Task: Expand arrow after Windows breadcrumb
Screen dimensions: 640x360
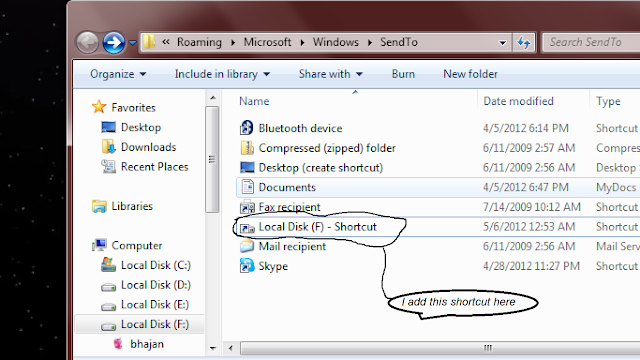Action: 370,42
